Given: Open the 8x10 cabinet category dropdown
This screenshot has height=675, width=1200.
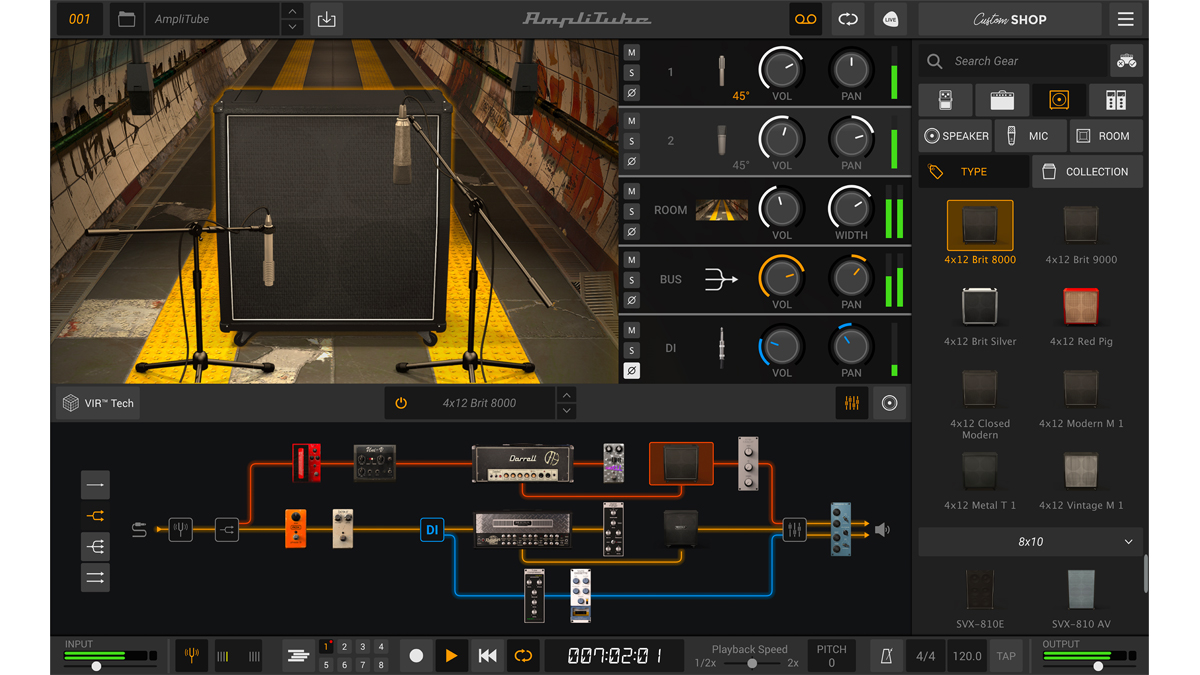Looking at the screenshot, I should click(1029, 541).
